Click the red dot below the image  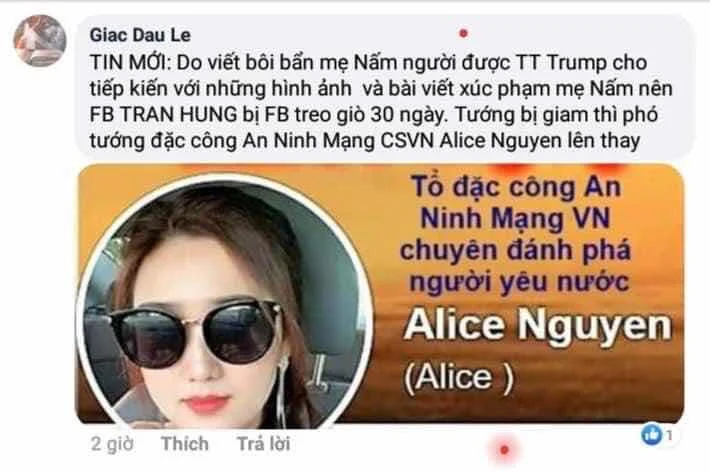click(x=504, y=450)
